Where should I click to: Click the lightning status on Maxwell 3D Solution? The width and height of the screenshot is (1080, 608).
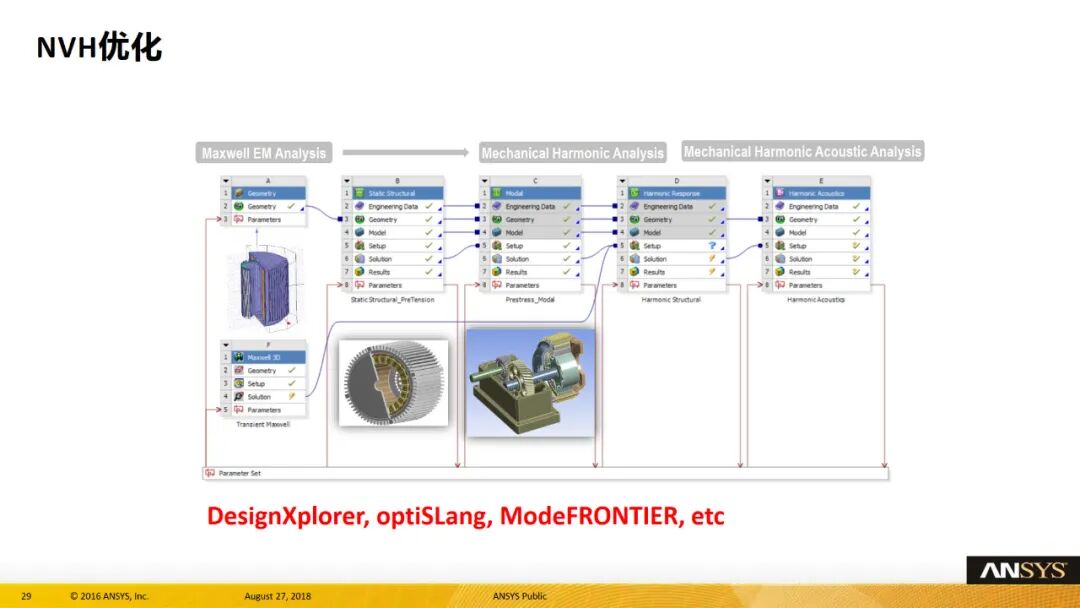point(292,397)
